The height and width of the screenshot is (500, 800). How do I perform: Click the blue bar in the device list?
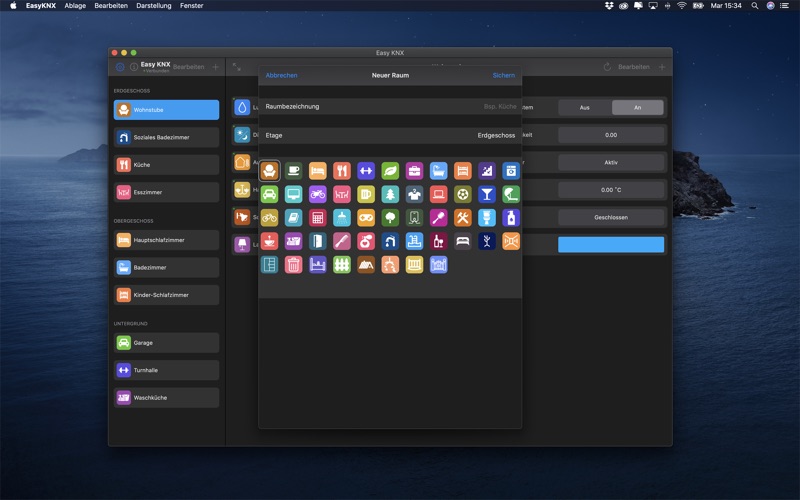611,244
